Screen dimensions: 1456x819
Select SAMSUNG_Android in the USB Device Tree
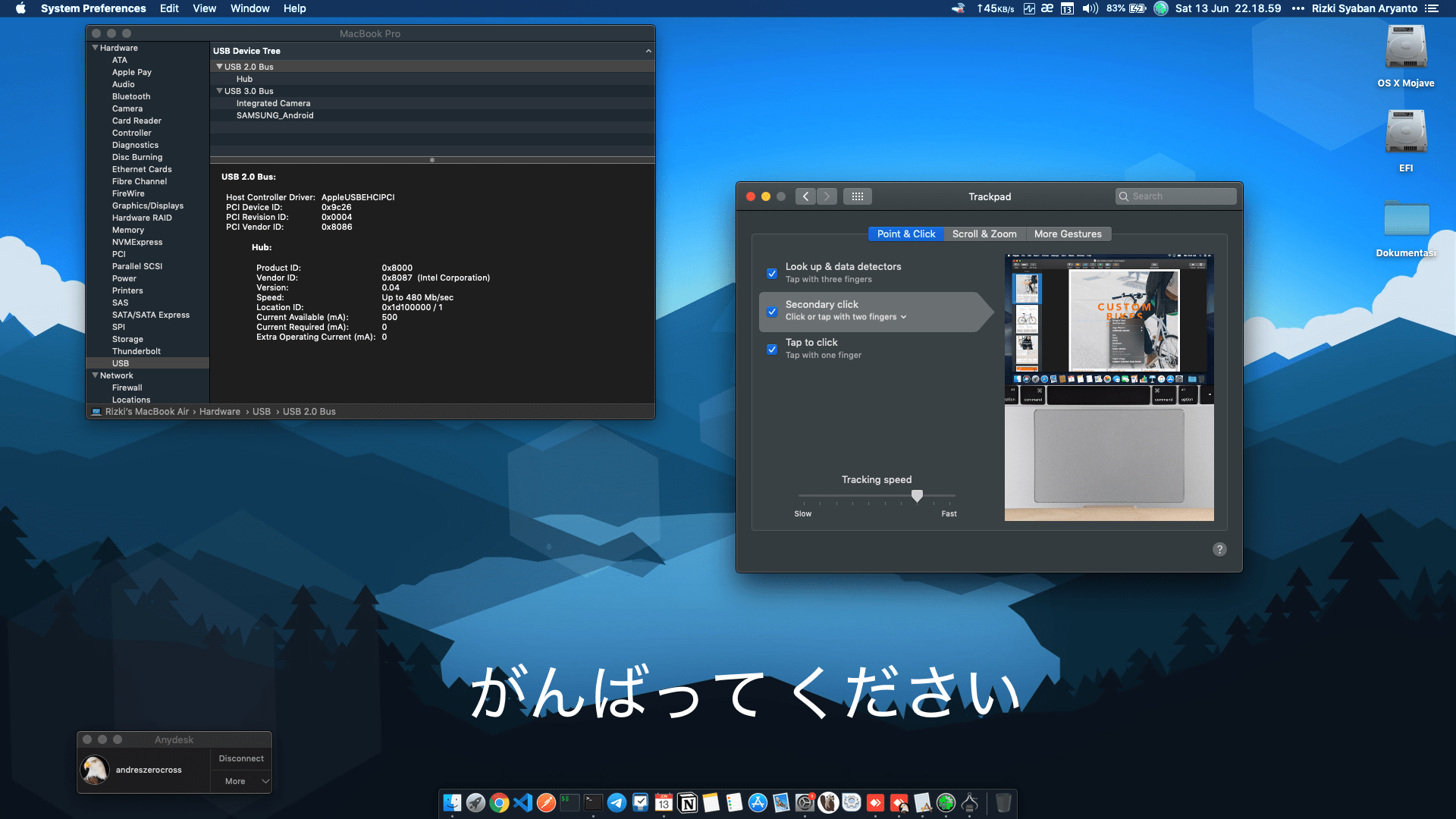pos(276,115)
